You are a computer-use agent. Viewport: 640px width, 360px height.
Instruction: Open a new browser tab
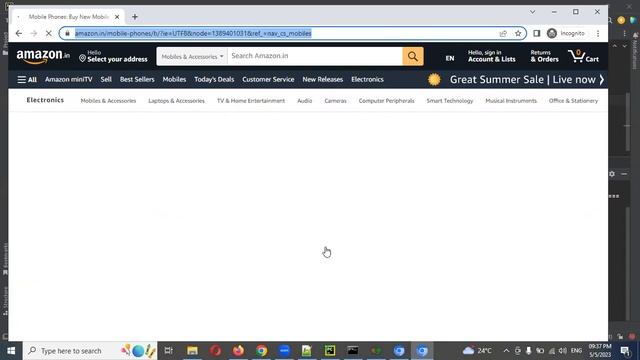click(135, 17)
